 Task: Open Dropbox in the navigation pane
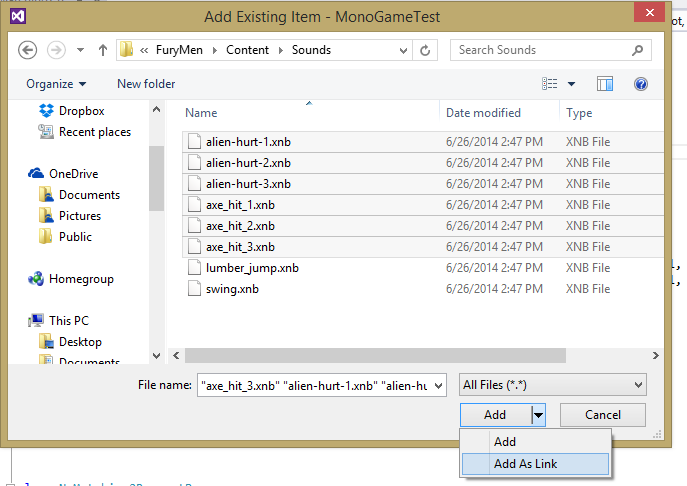pyautogui.click(x=80, y=111)
